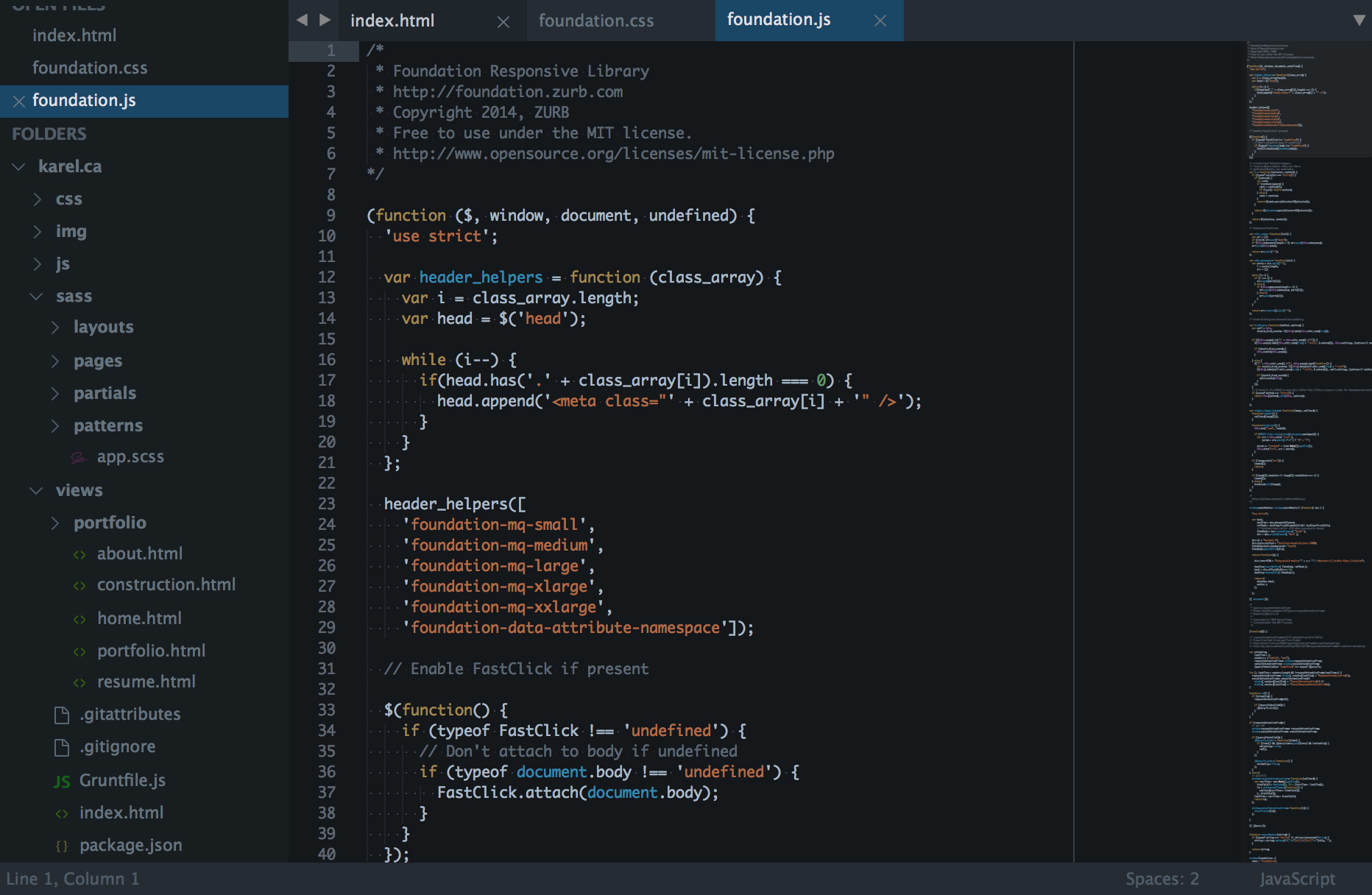Click the Sass icon beside app.scss
Viewport: 1372px width, 895px height.
point(78,458)
